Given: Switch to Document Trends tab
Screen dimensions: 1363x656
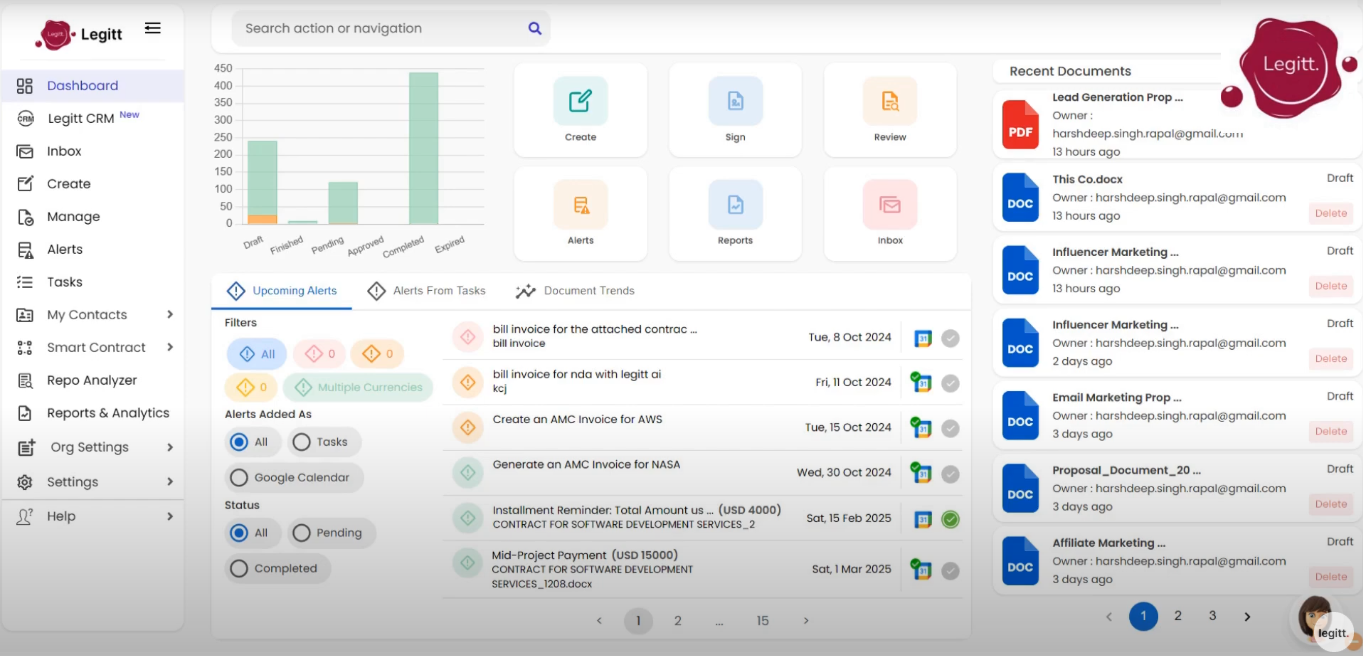Looking at the screenshot, I should tap(575, 291).
